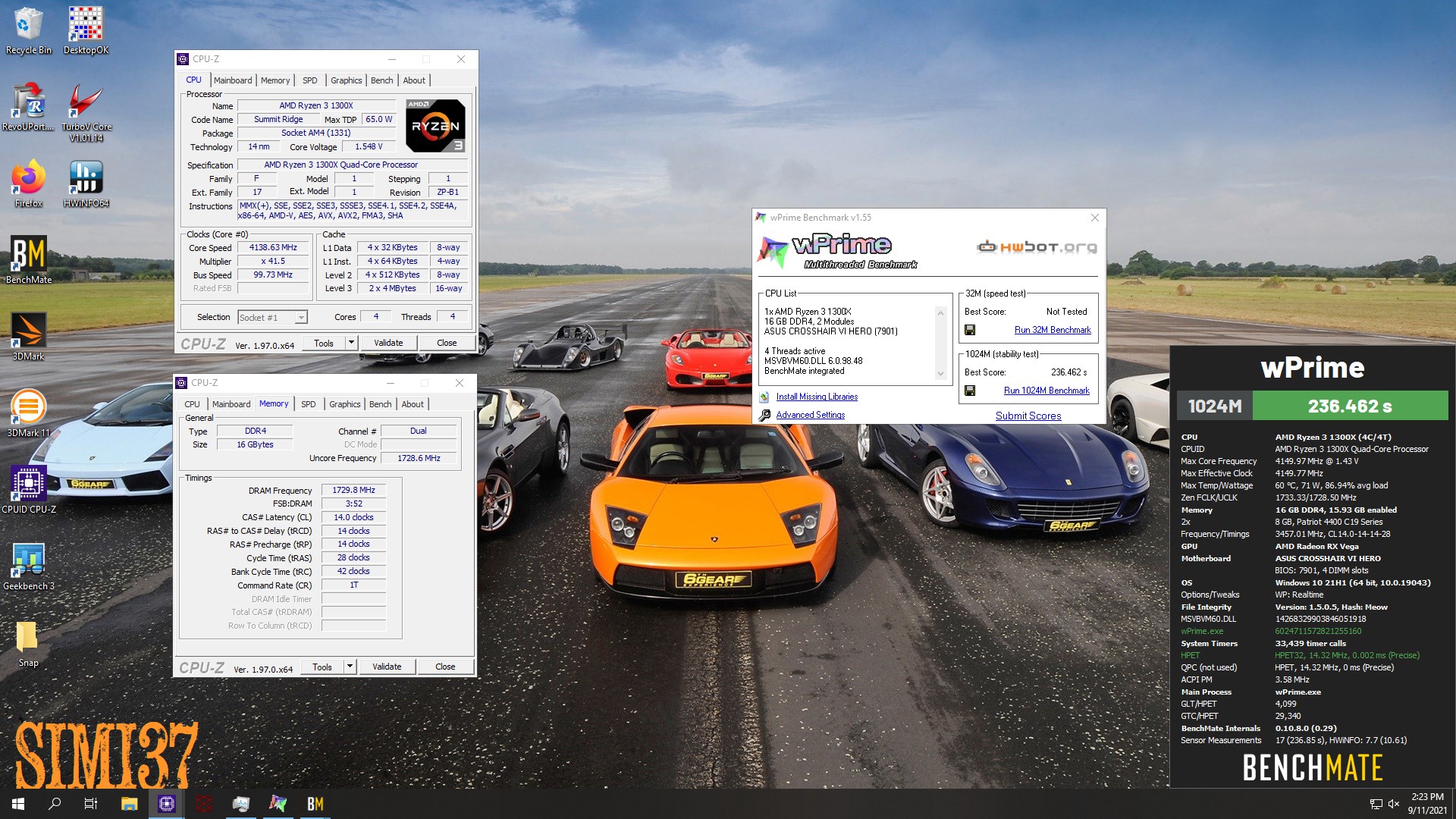This screenshot has width=1456, height=819.
Task: Click the volume icon in system tray
Action: pos(1394,804)
